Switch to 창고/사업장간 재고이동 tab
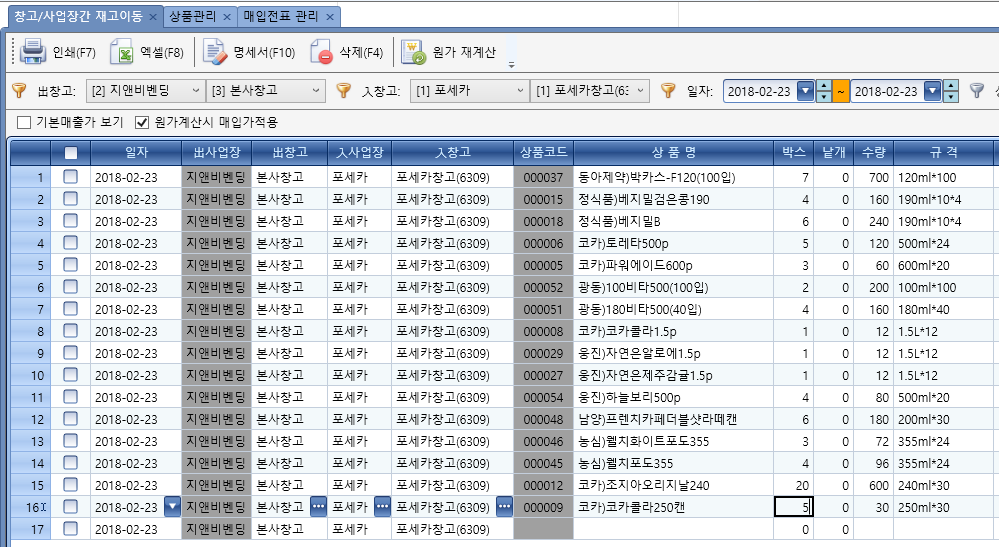The width and height of the screenshot is (1006, 549). click(78, 17)
